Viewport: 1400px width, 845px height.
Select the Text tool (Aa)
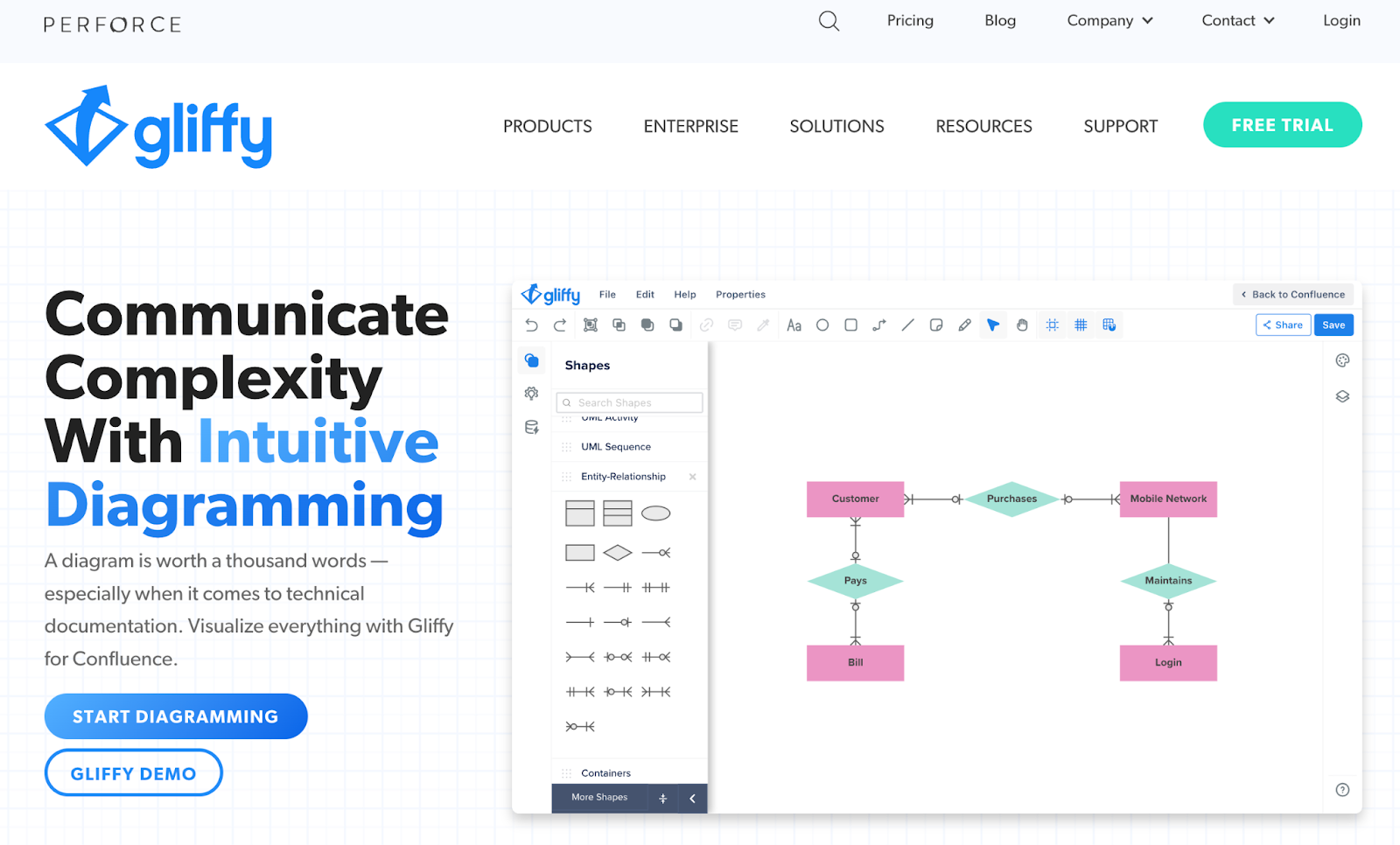tap(794, 325)
